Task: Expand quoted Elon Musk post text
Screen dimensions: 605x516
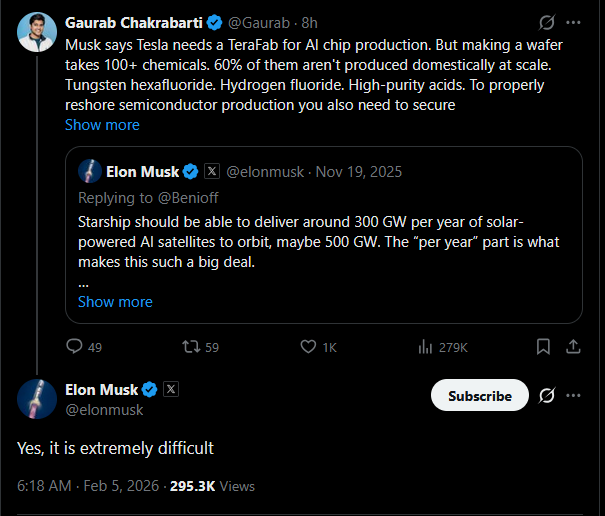Action: [115, 301]
